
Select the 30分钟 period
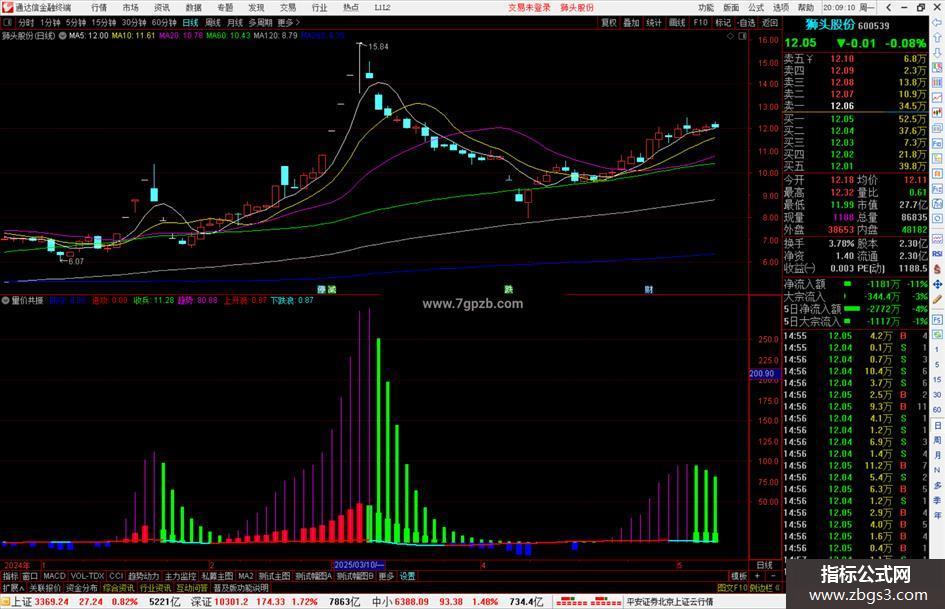133,22
